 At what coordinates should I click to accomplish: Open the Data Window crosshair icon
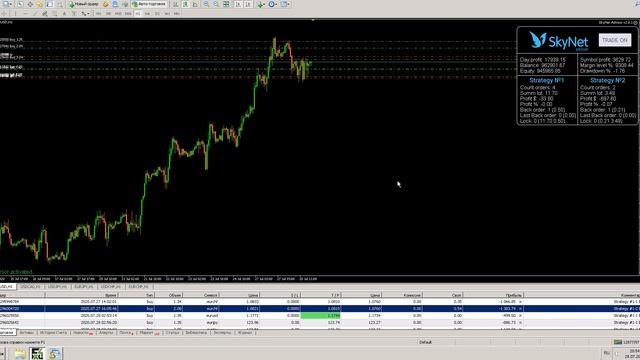30,4
